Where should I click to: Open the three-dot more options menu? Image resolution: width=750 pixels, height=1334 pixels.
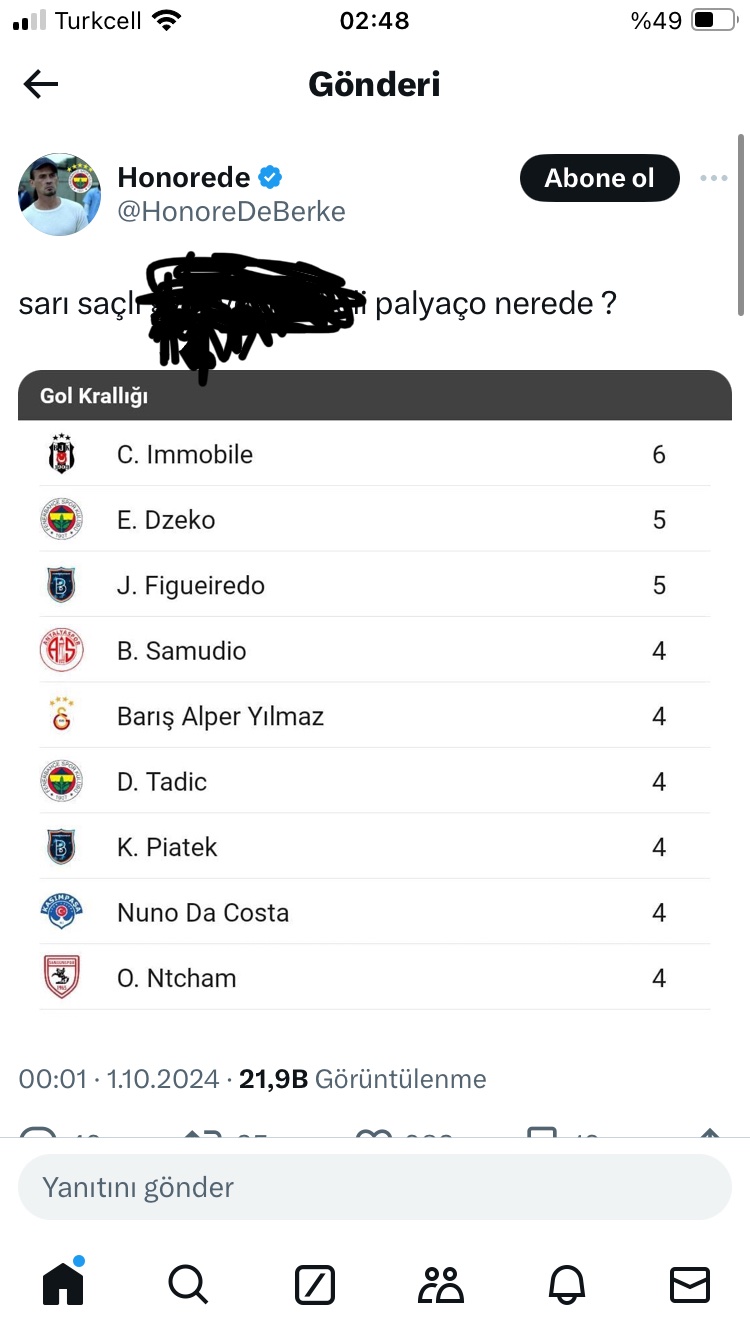[x=714, y=179]
